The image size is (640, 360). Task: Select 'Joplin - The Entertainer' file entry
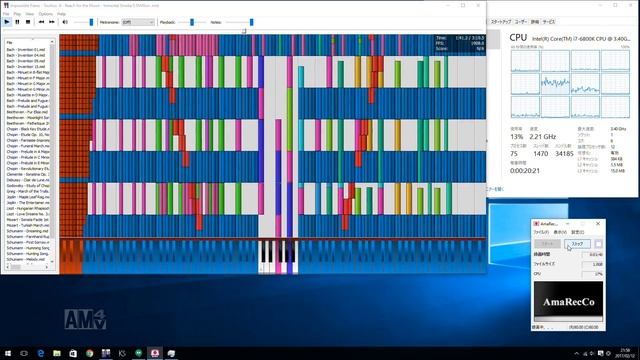coord(27,202)
